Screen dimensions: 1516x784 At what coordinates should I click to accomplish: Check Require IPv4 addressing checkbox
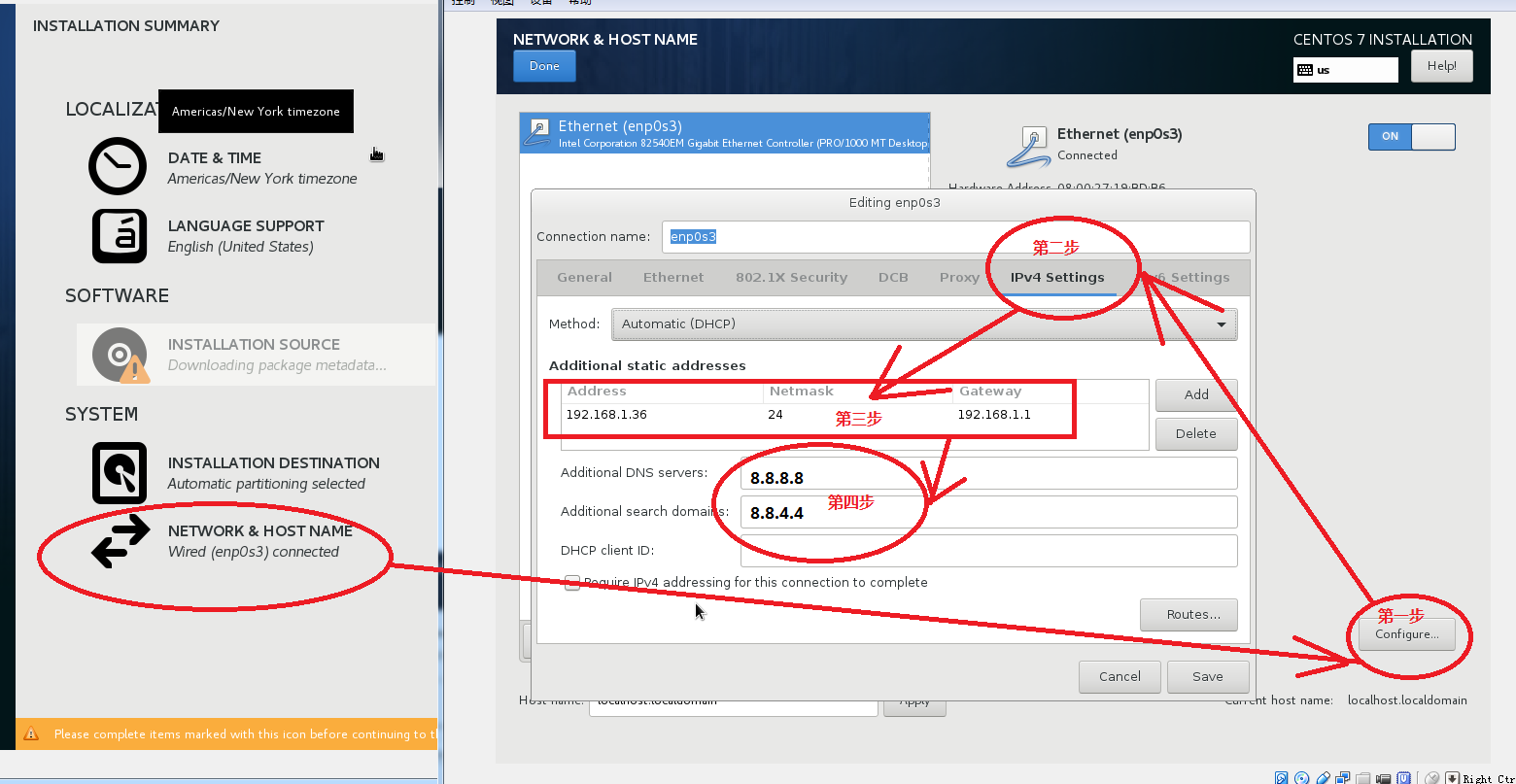[572, 583]
